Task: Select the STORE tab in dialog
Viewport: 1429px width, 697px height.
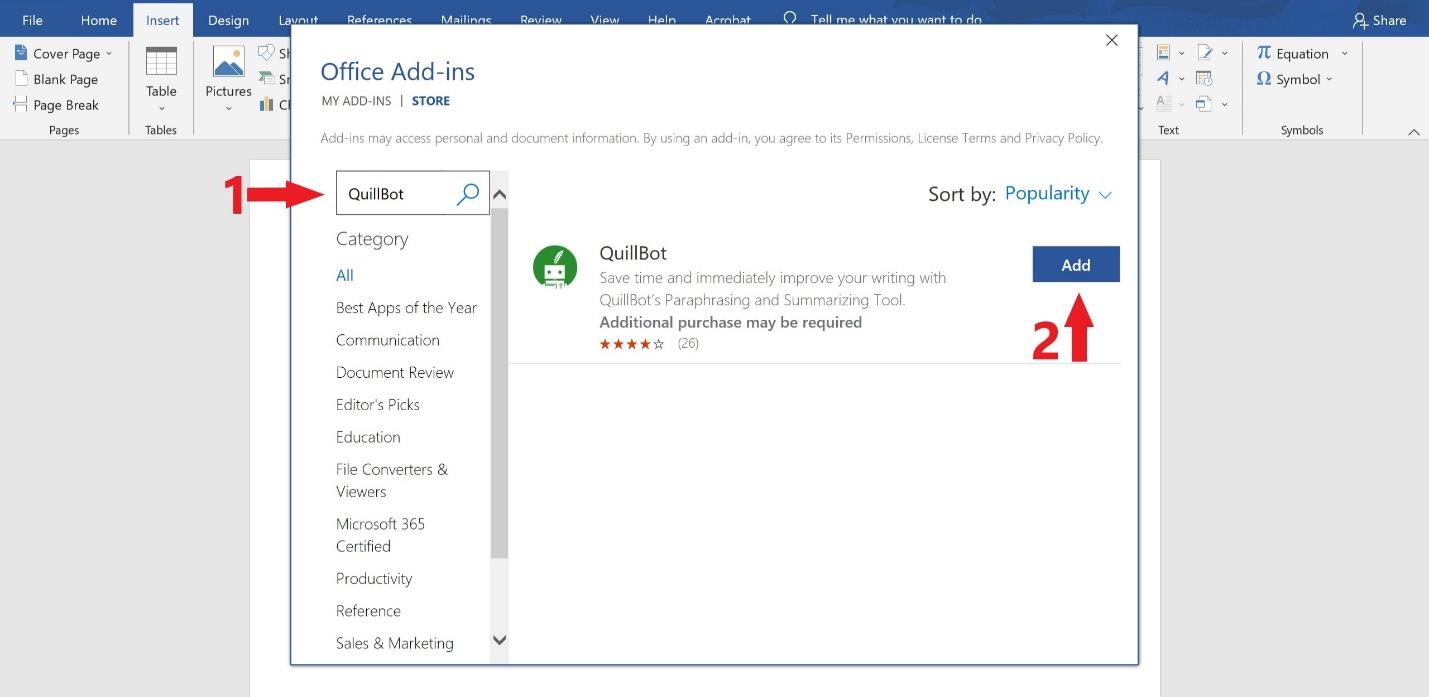Action: click(x=431, y=101)
